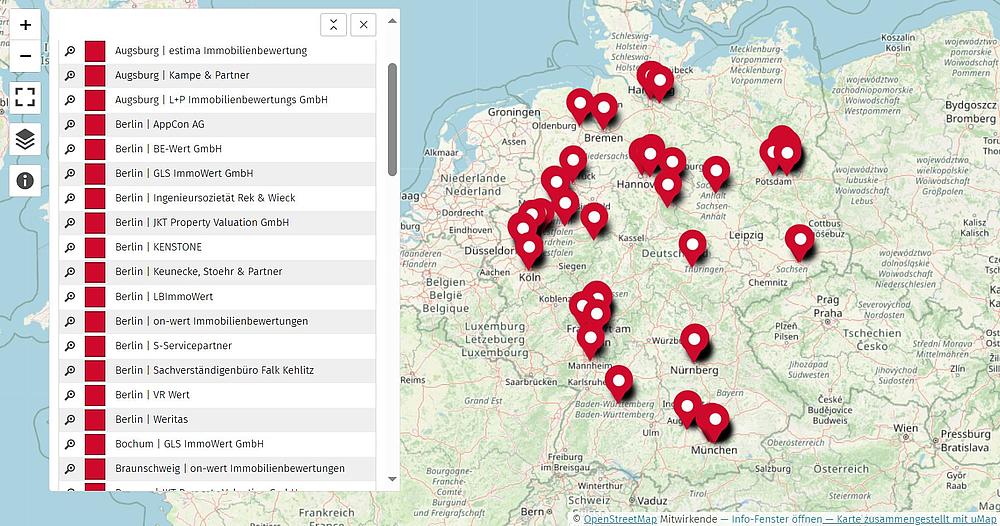Viewport: 1000px width, 526px height.
Task: Zoom to Berlin LBImmoWert entry
Action: [x=70, y=296]
